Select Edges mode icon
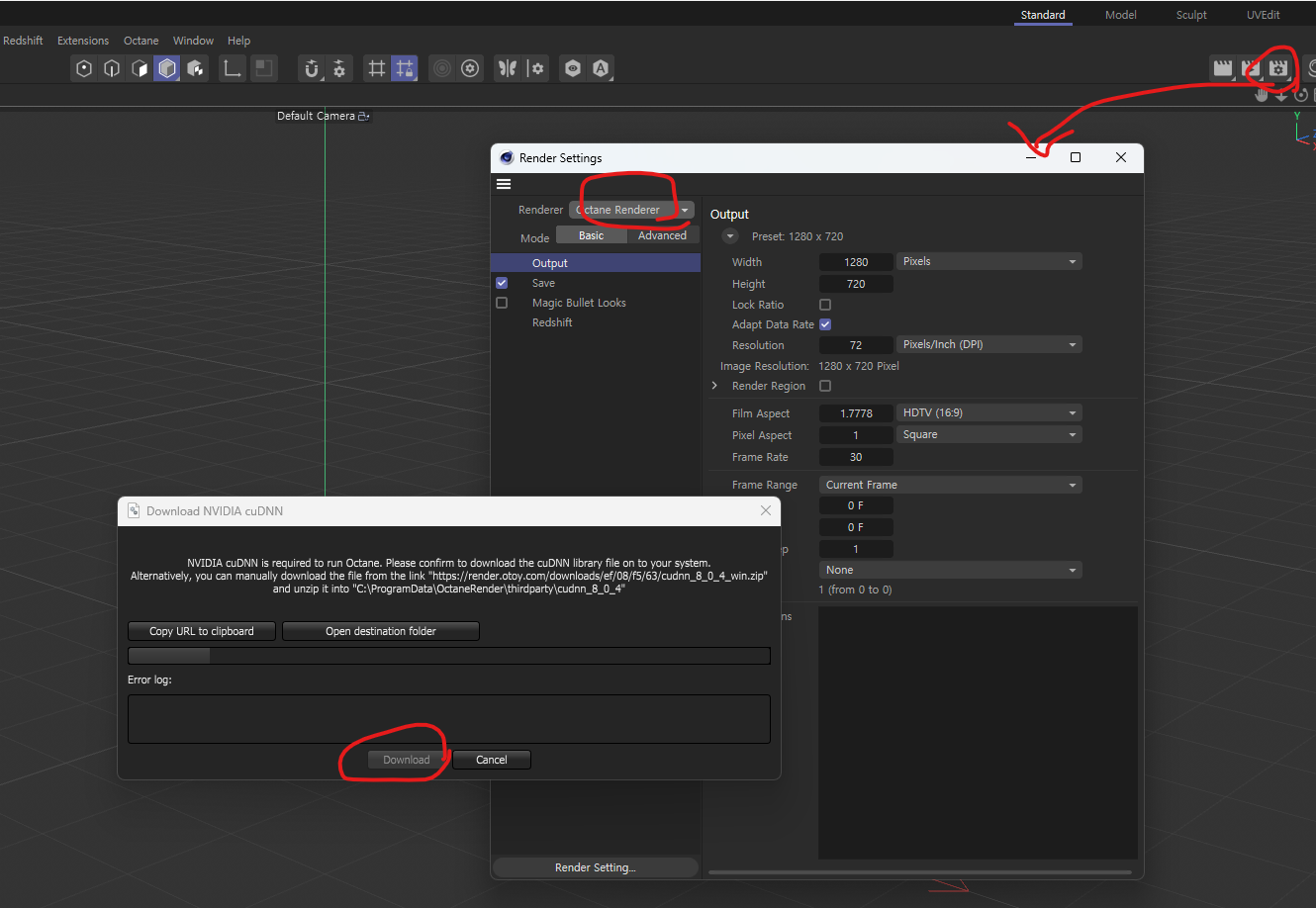The height and width of the screenshot is (908, 1316). click(x=112, y=68)
